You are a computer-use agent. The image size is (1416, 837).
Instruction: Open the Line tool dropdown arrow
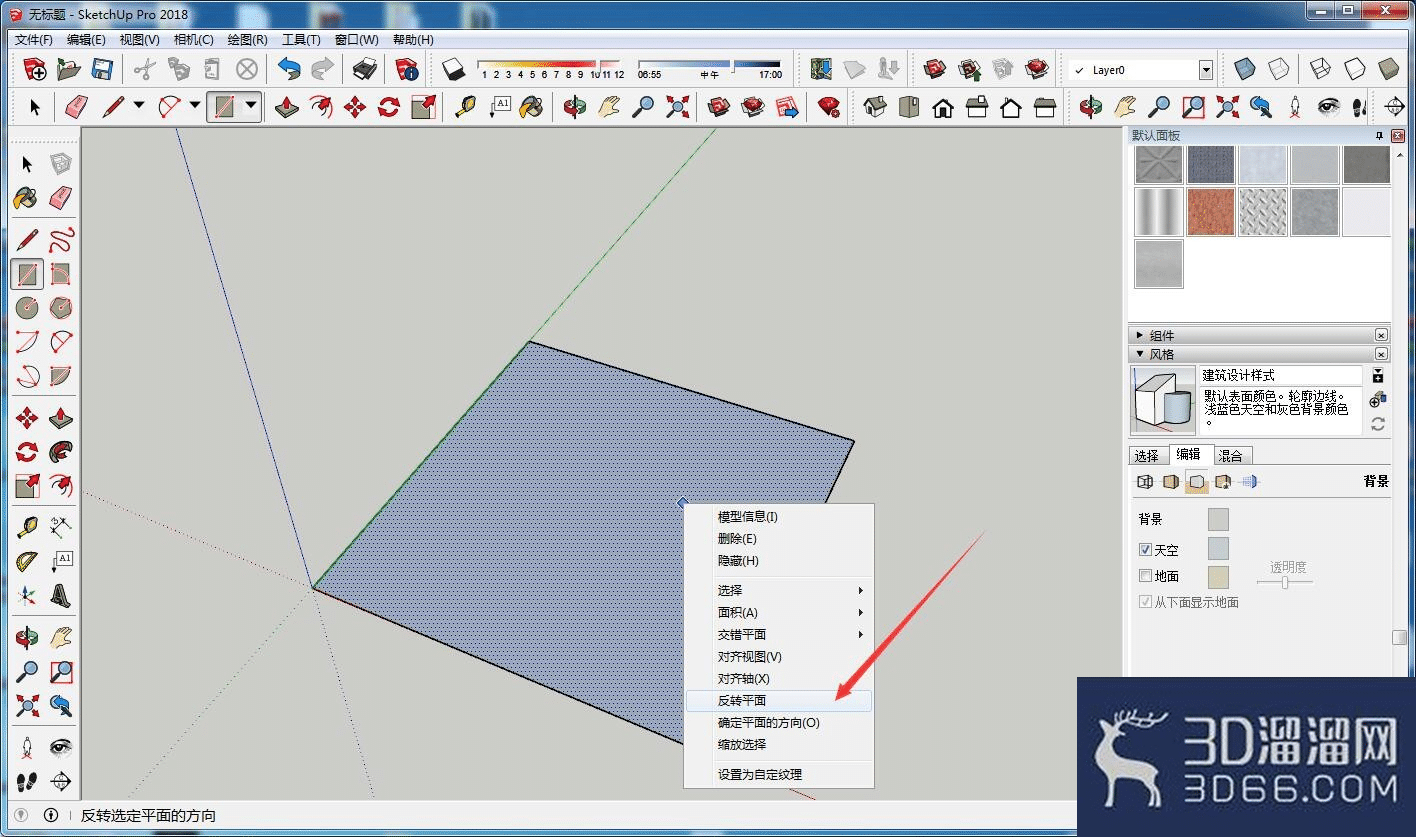pos(139,105)
